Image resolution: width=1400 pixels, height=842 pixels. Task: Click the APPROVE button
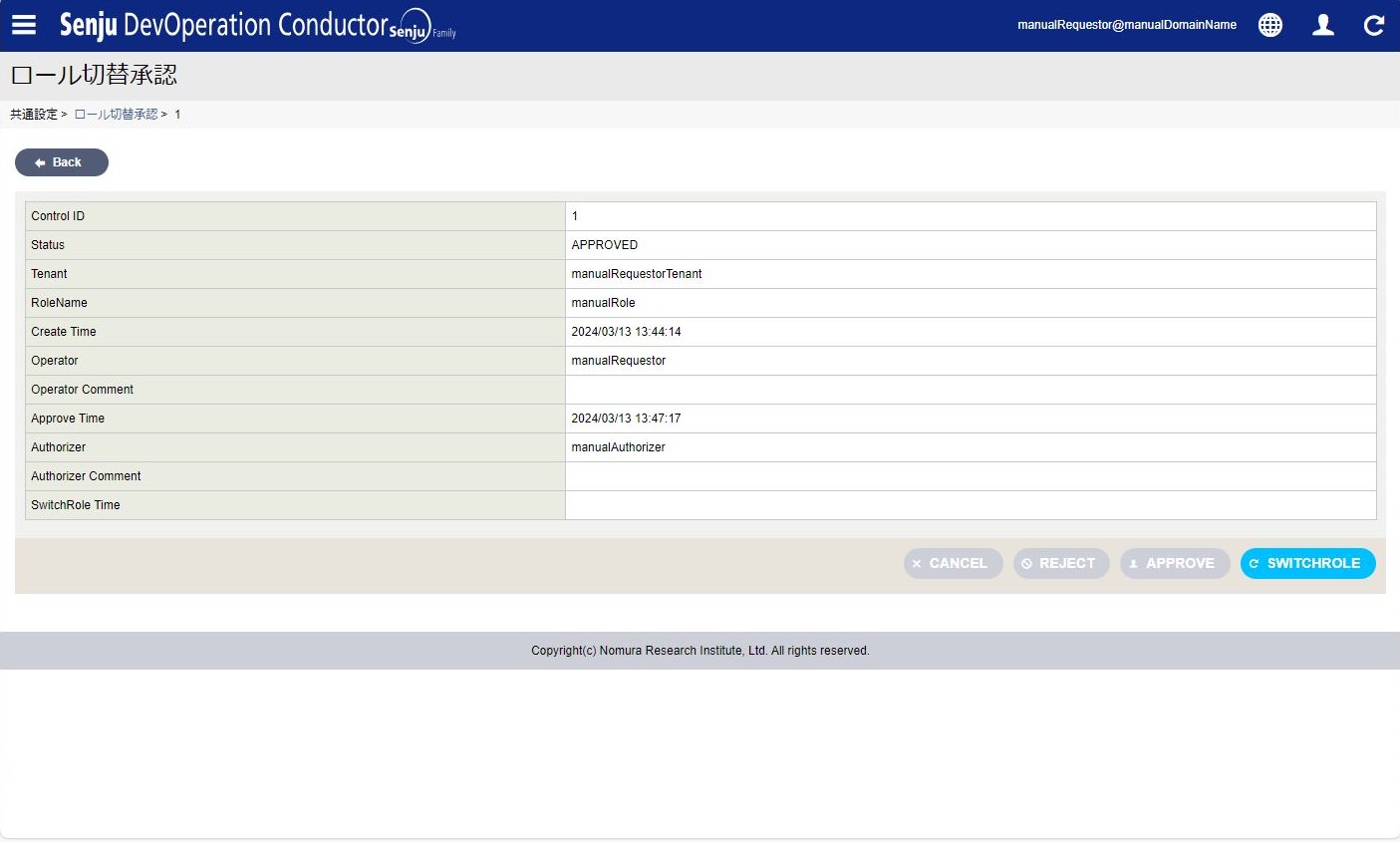pos(1175,563)
